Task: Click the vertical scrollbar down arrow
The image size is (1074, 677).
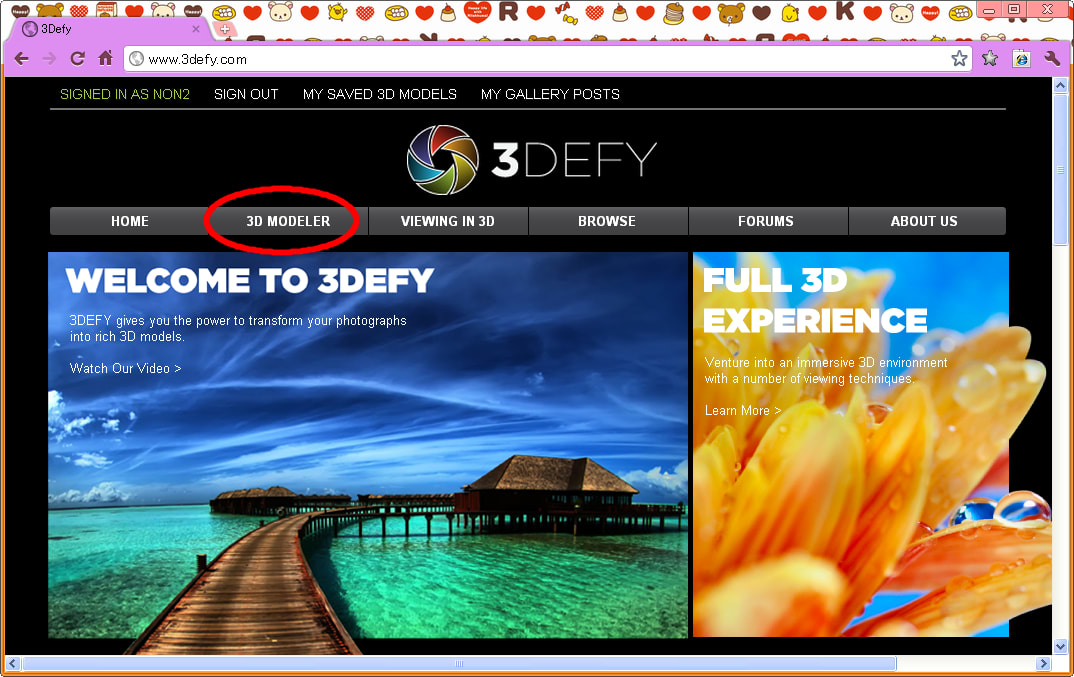Action: point(1061,647)
